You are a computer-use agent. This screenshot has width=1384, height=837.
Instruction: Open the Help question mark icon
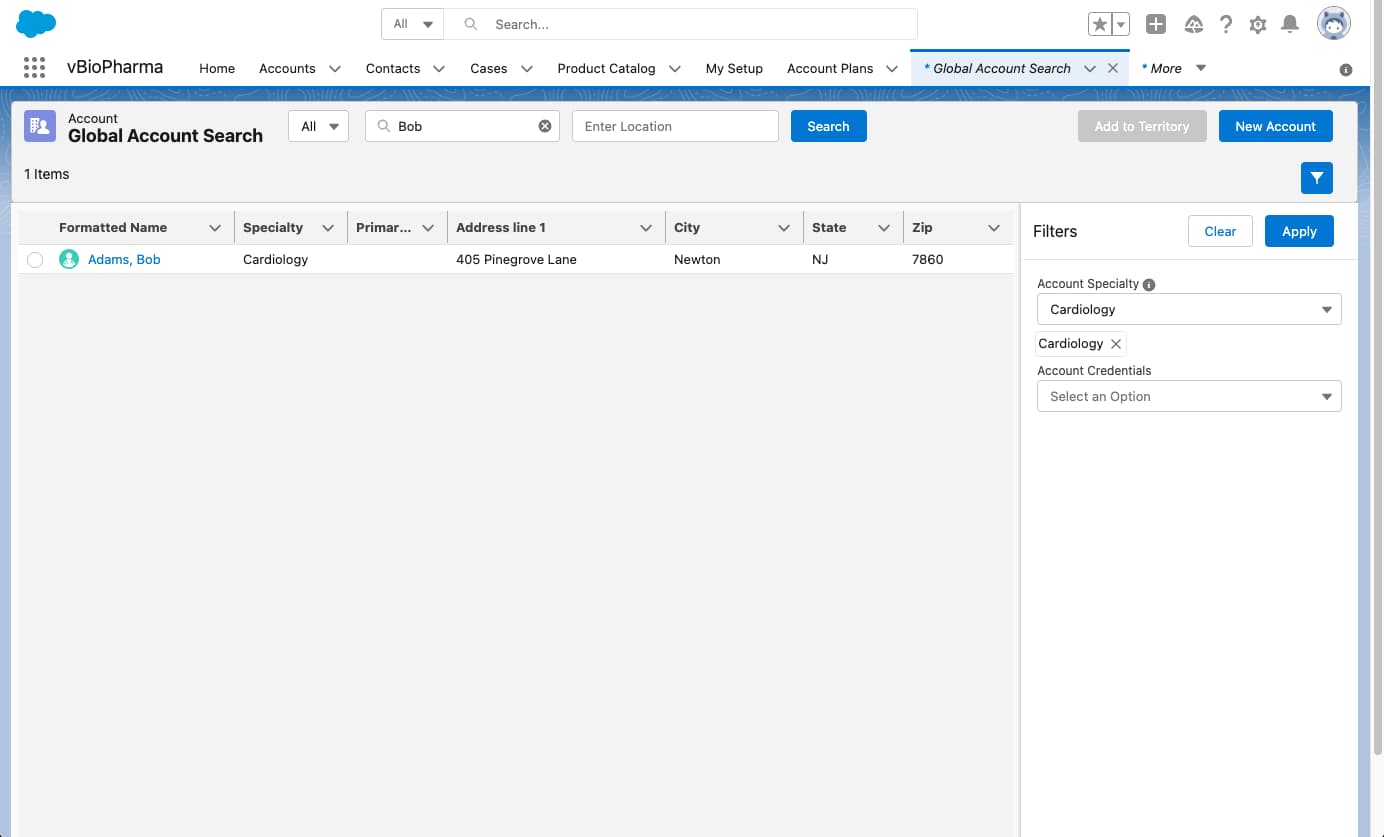pos(1225,25)
